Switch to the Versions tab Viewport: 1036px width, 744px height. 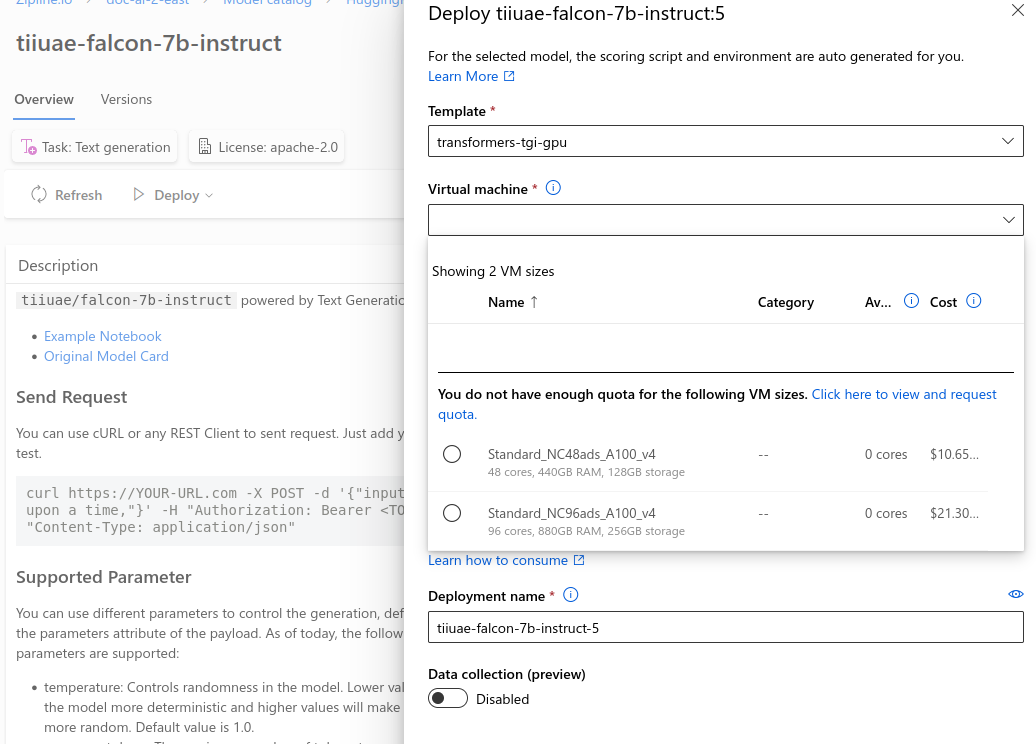[x=126, y=99]
